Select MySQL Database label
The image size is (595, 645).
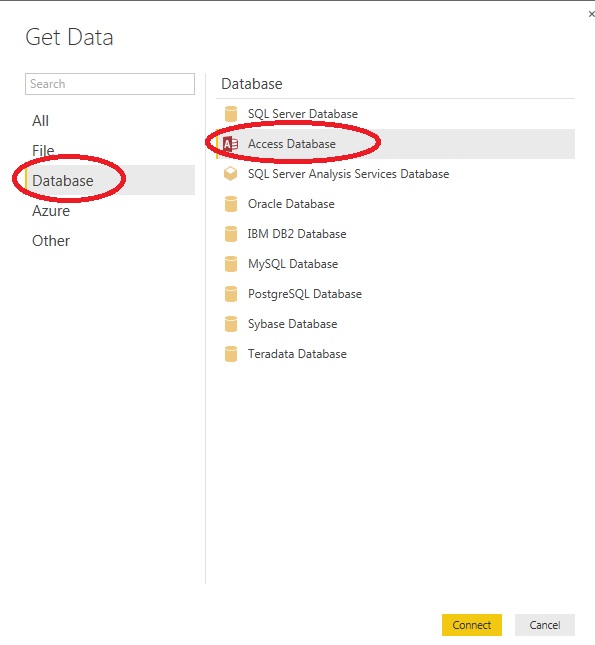click(293, 264)
